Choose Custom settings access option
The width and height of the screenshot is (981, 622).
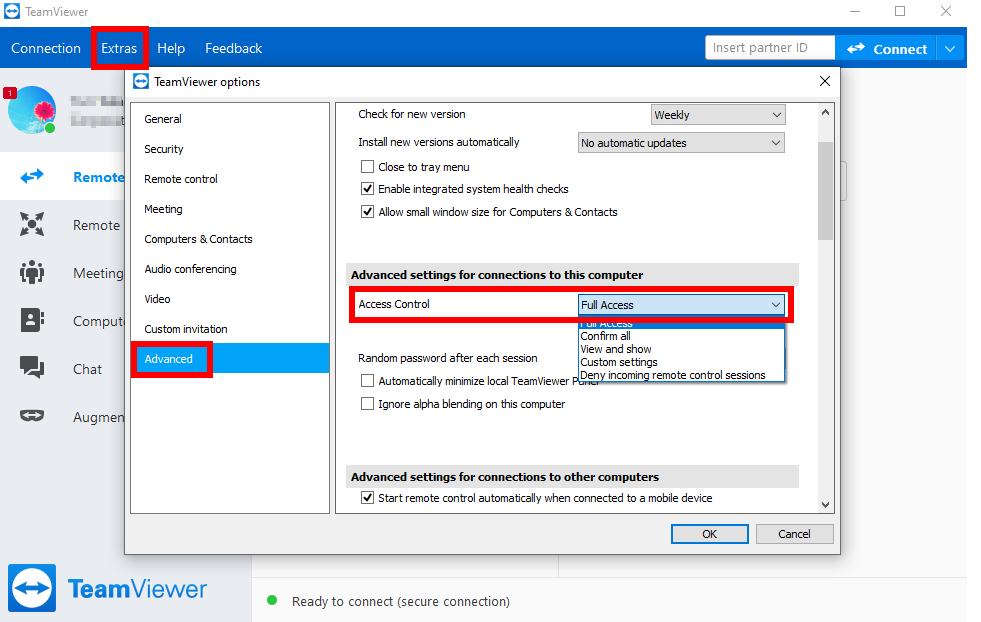tap(681, 362)
